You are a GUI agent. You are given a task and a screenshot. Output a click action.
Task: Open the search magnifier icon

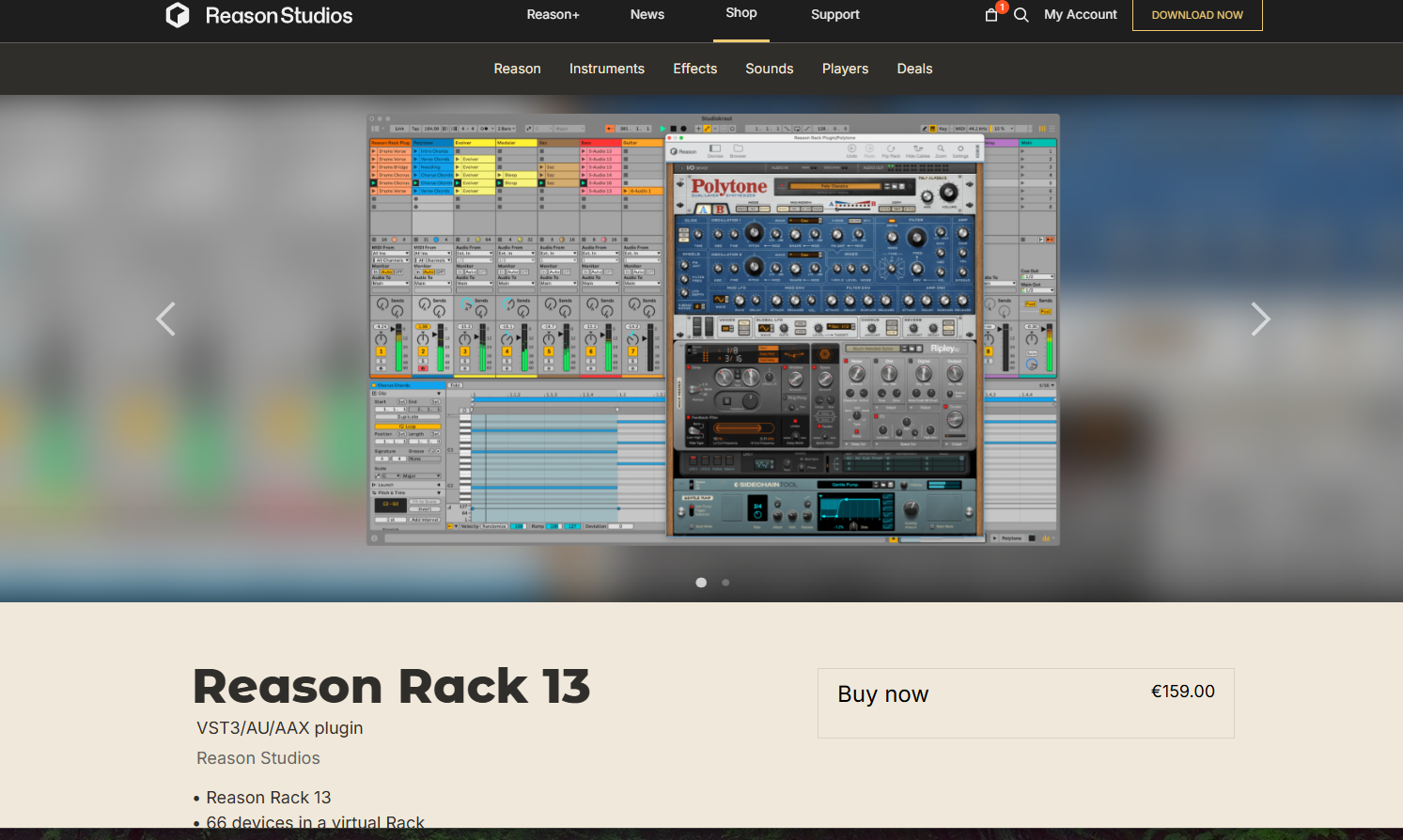[1021, 15]
